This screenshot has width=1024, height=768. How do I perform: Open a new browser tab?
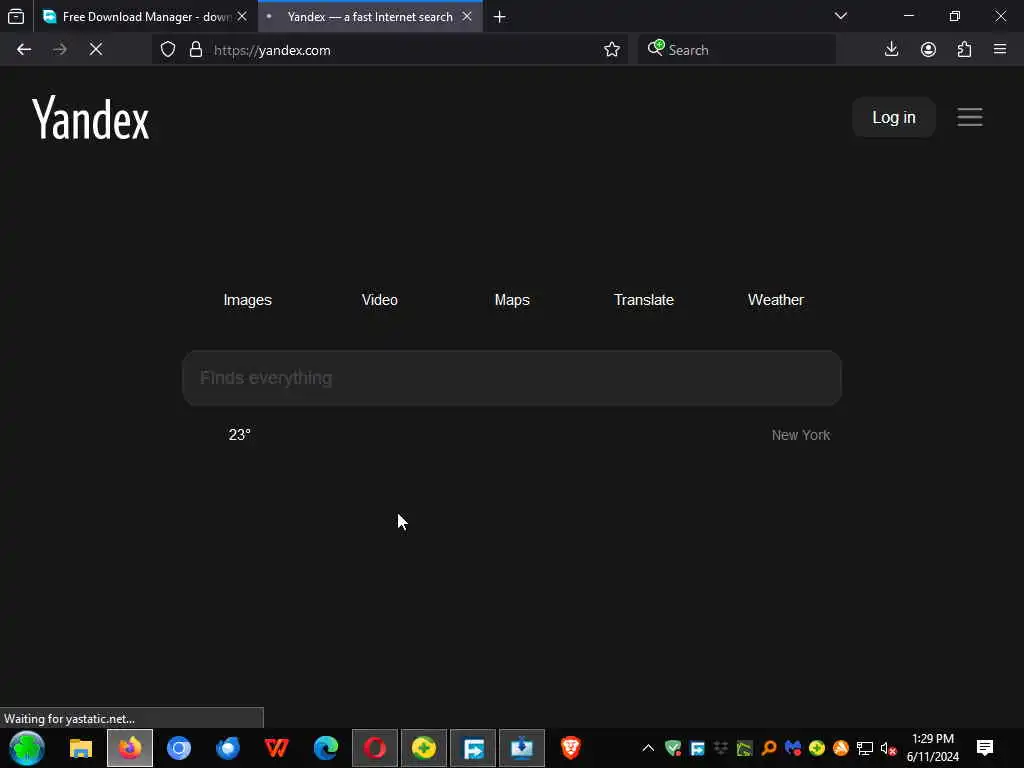pyautogui.click(x=500, y=17)
